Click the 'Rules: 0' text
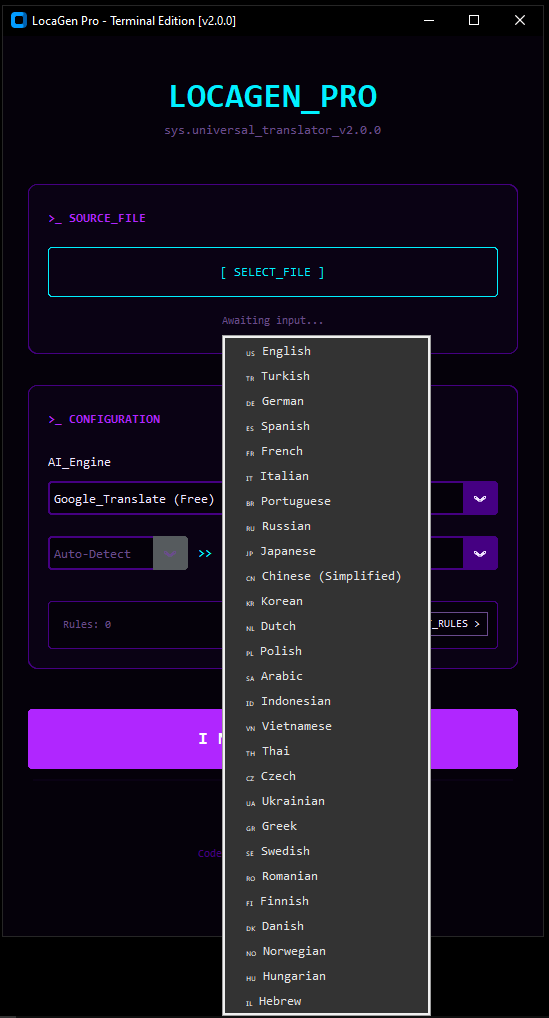The height and width of the screenshot is (1018, 549). coord(87,625)
